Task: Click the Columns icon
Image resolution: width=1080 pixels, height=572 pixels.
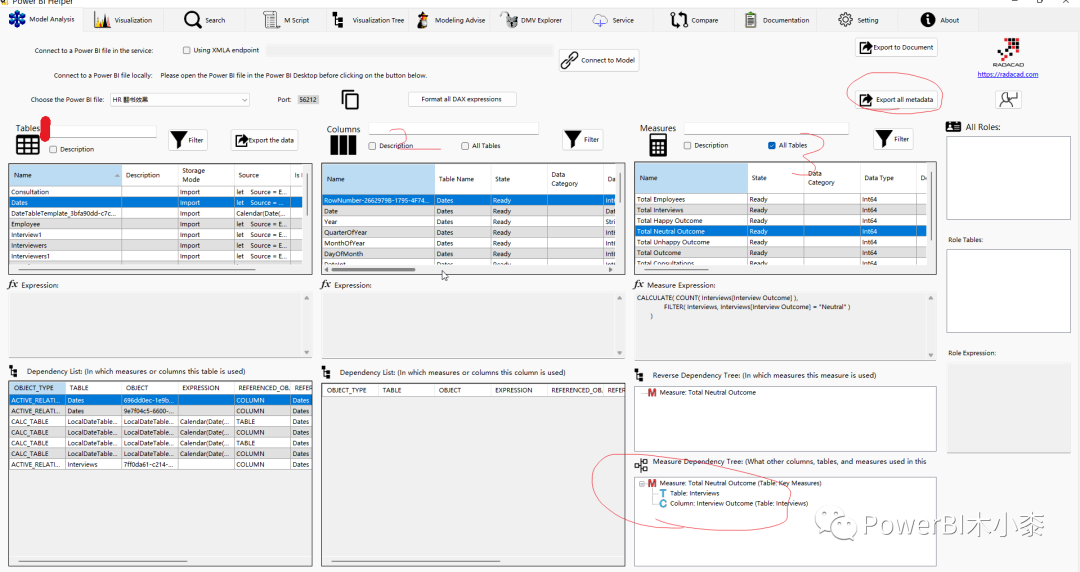Action: pyautogui.click(x=343, y=145)
